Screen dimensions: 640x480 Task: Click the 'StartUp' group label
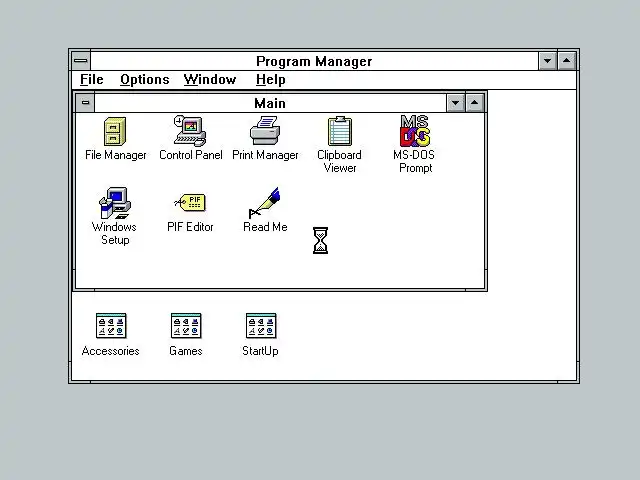(260, 351)
